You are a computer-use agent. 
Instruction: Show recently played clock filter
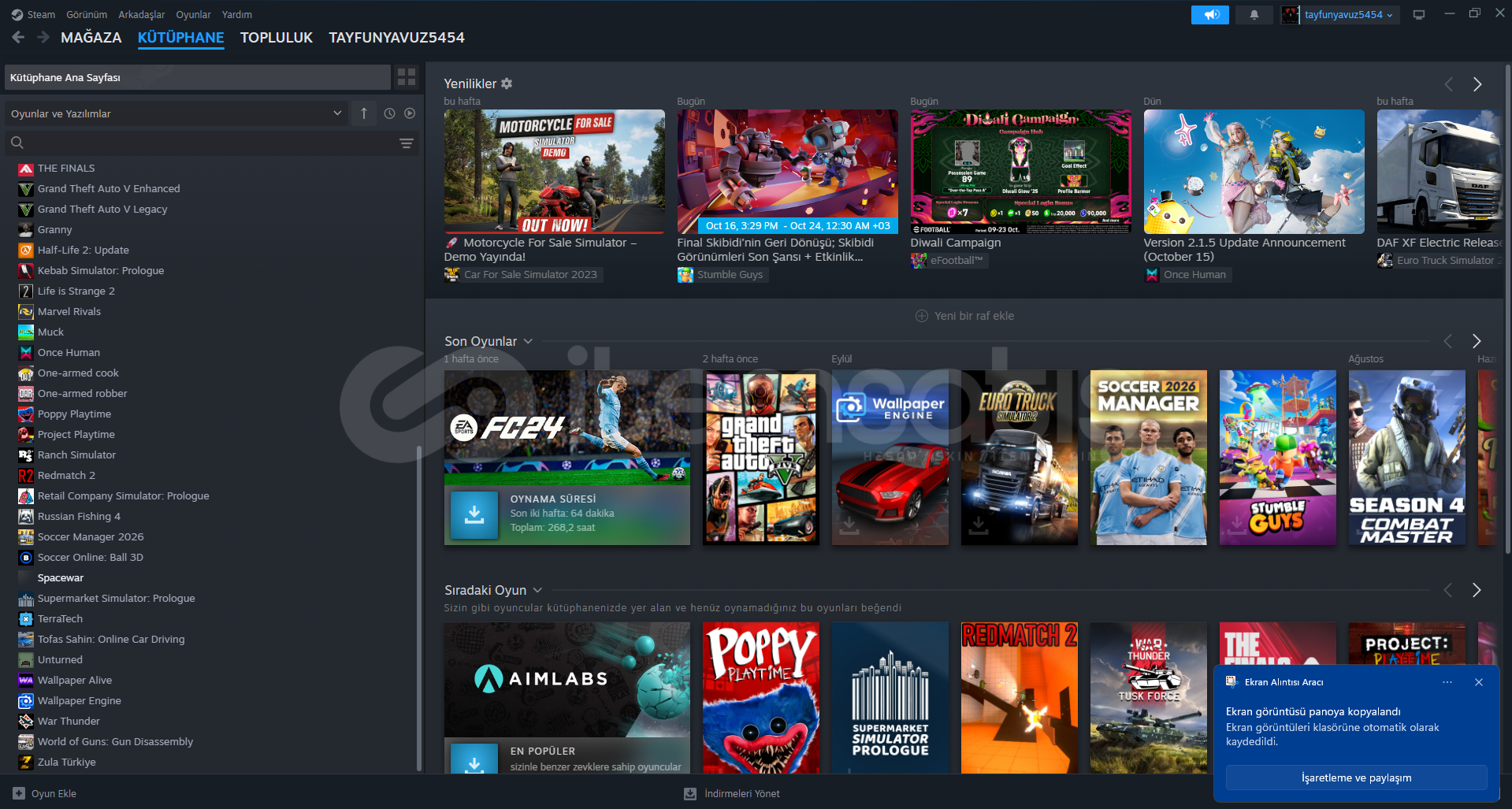(x=389, y=113)
